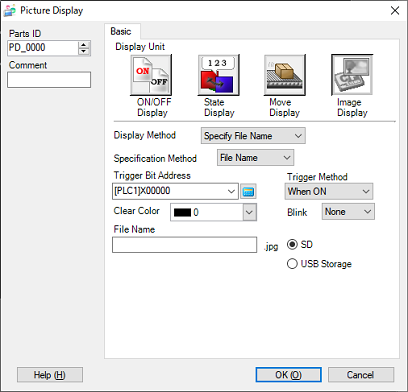The height and width of the screenshot is (392, 408).
Task: Pick the Move Display conveyor icon
Action: (x=285, y=75)
